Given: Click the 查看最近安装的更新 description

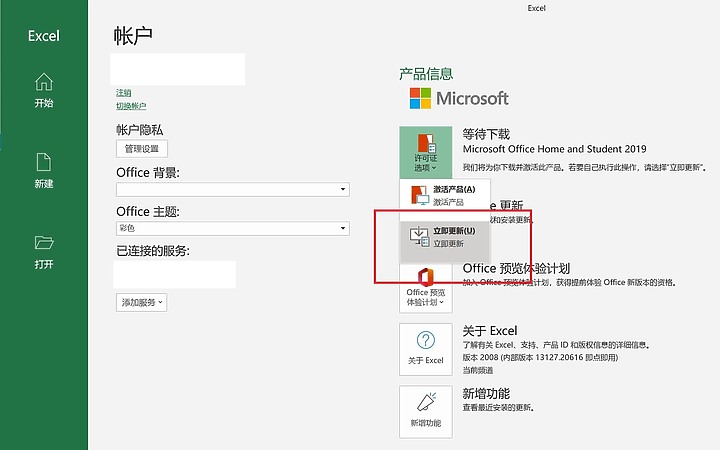Looking at the screenshot, I should pos(498,407).
